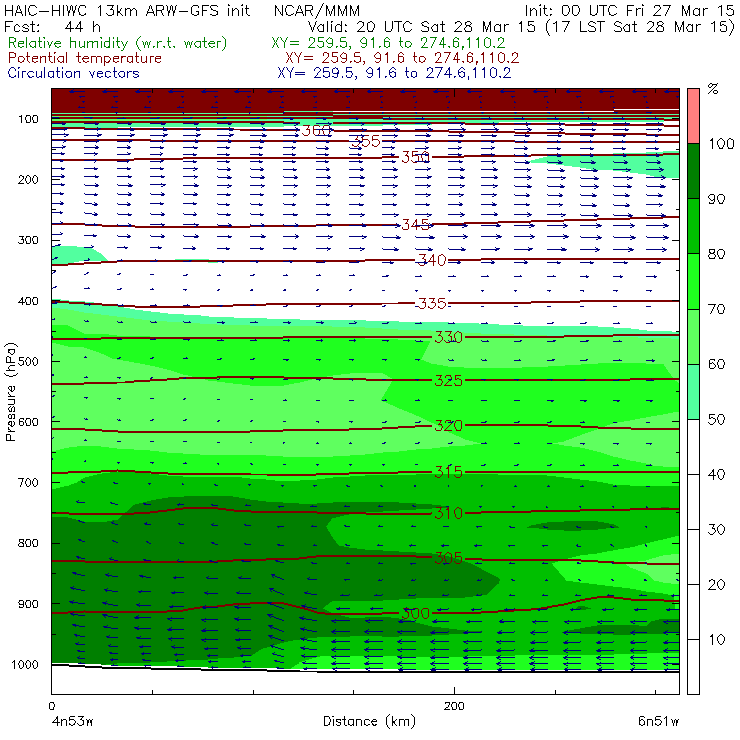This screenshot has width=740, height=740.
Task: Click the 300 potential temperature contour label
Action: 415,614
